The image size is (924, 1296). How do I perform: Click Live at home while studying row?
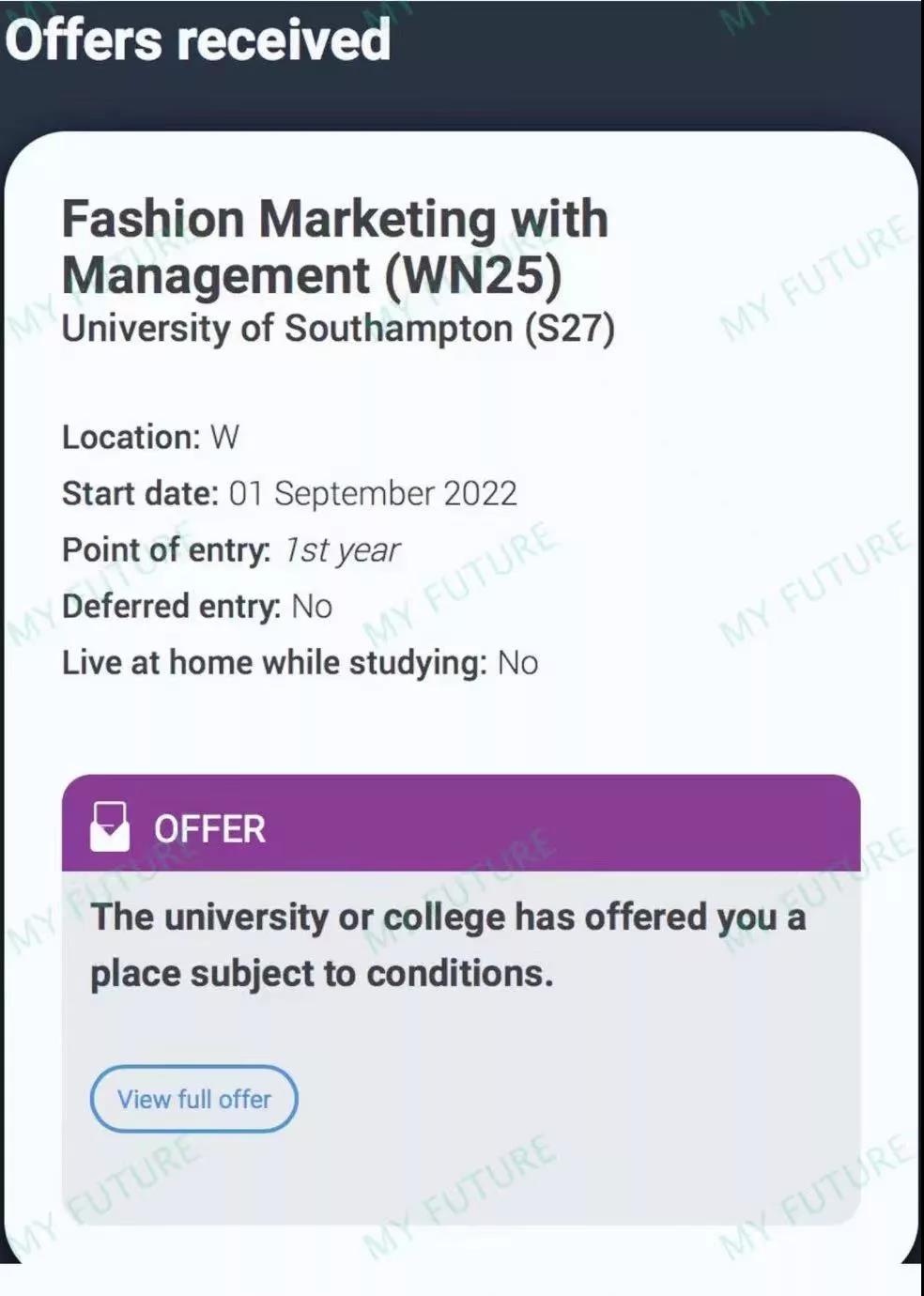(300, 662)
